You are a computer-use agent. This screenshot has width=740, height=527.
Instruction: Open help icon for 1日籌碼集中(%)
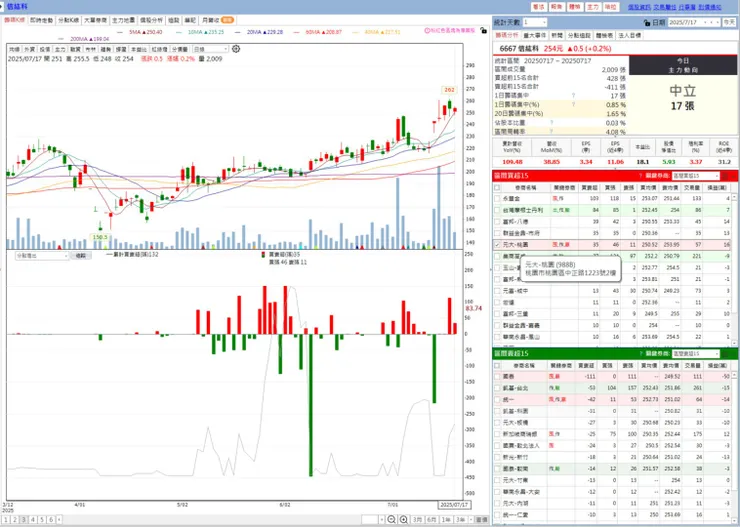[x=574, y=105]
